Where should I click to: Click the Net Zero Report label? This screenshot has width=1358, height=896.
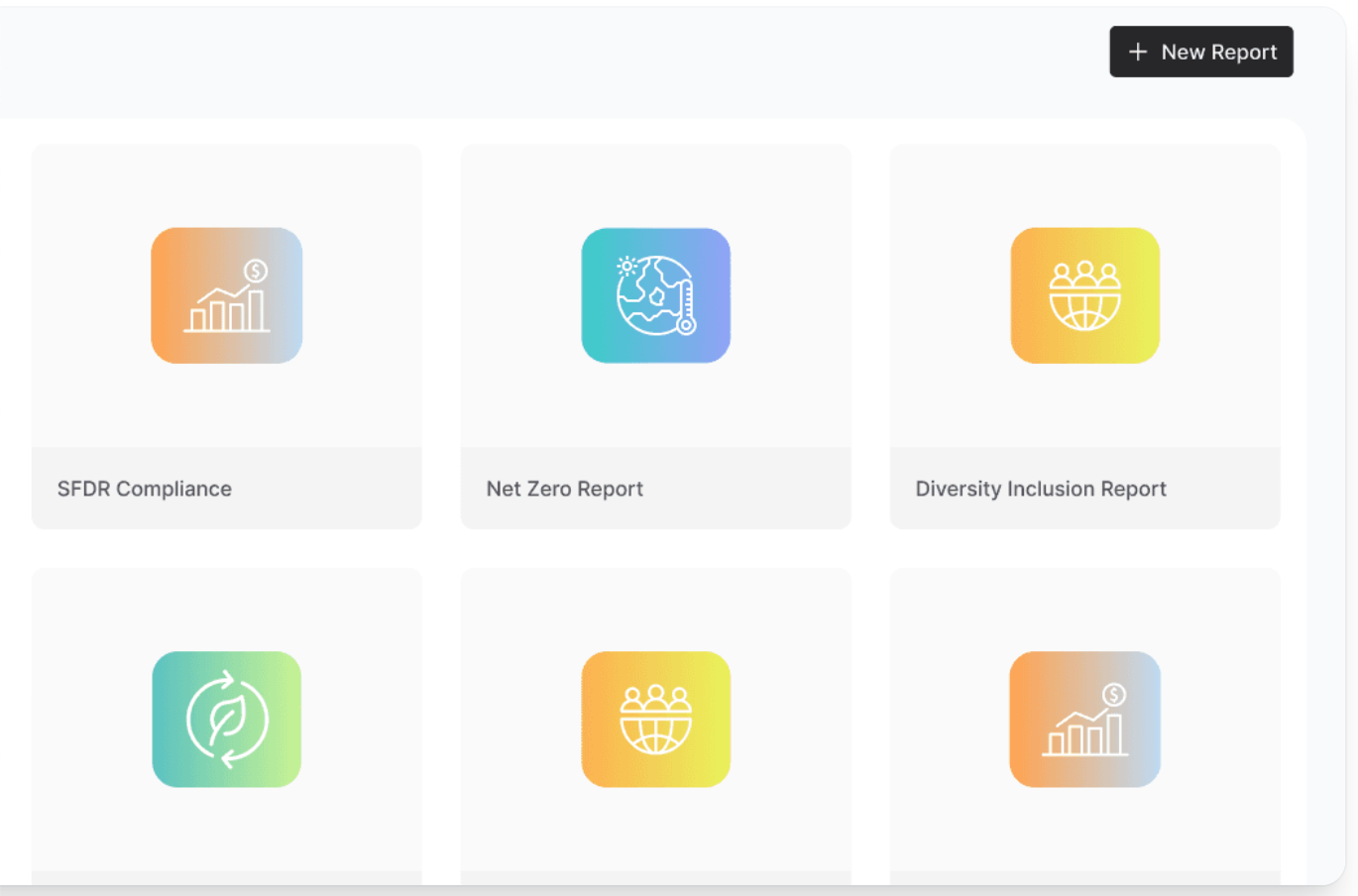565,489
